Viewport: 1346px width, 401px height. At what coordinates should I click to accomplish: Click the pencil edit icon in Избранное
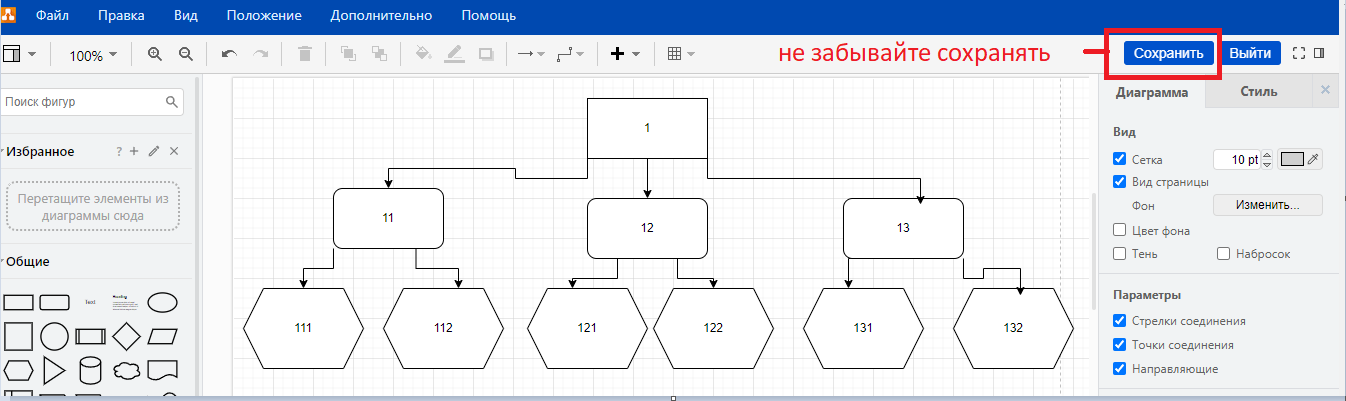154,151
